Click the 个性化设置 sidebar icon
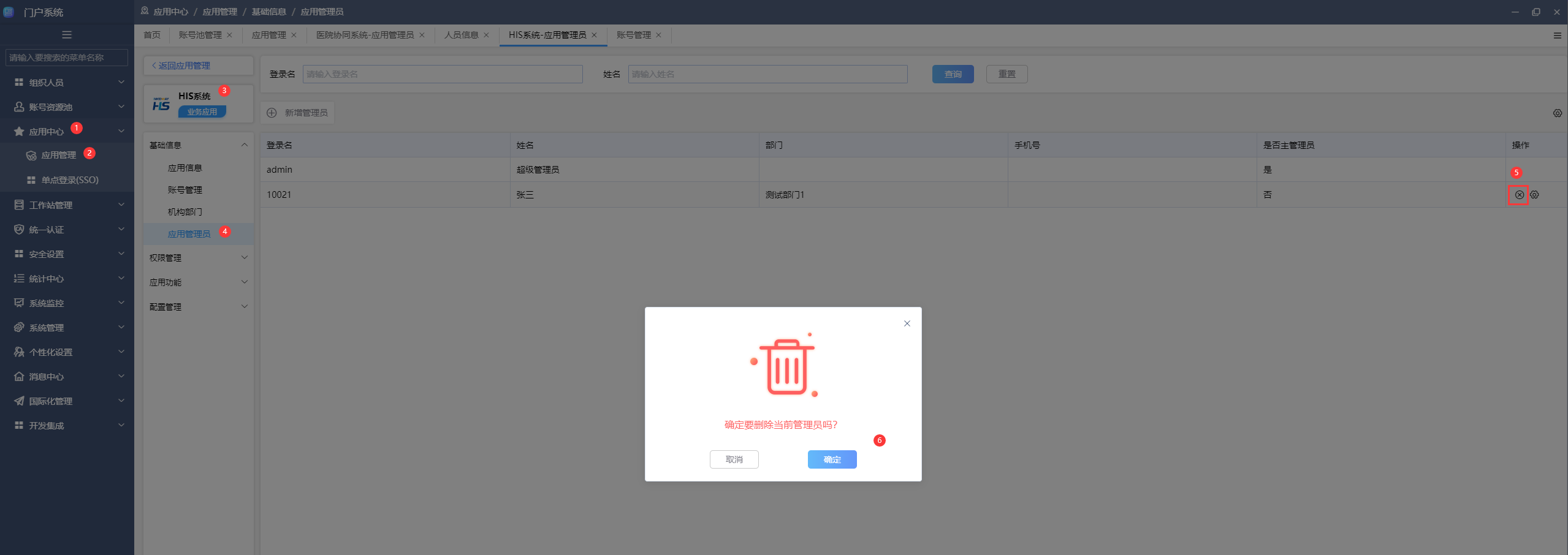Screen dimensions: 1568x555 pos(19,352)
